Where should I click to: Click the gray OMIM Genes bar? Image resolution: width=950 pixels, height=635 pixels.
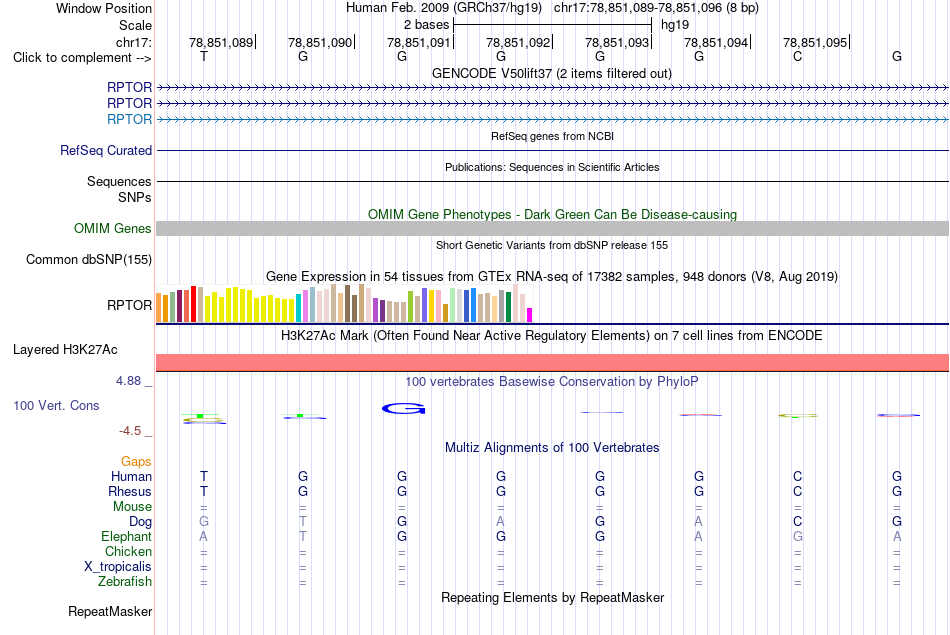(552, 228)
